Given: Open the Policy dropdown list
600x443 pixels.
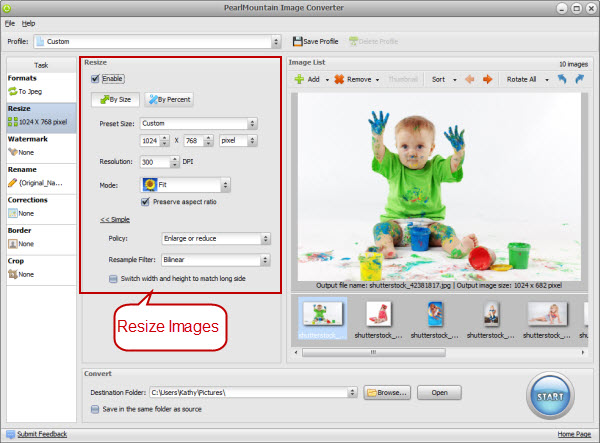Looking at the screenshot, I should (x=215, y=239).
